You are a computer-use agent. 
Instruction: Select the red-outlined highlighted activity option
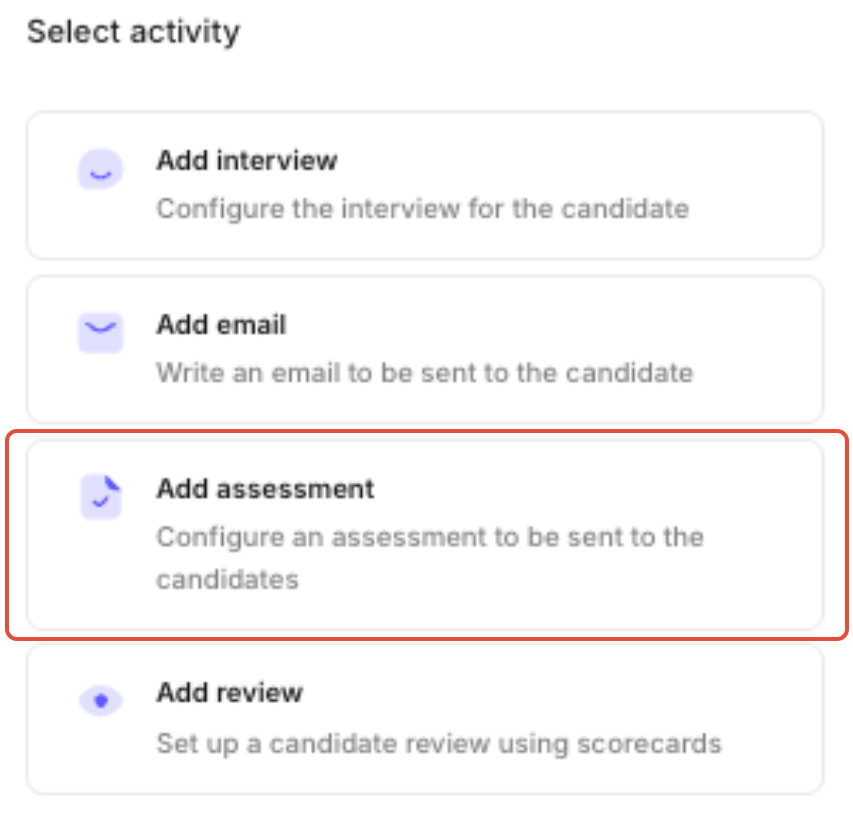[x=427, y=534]
